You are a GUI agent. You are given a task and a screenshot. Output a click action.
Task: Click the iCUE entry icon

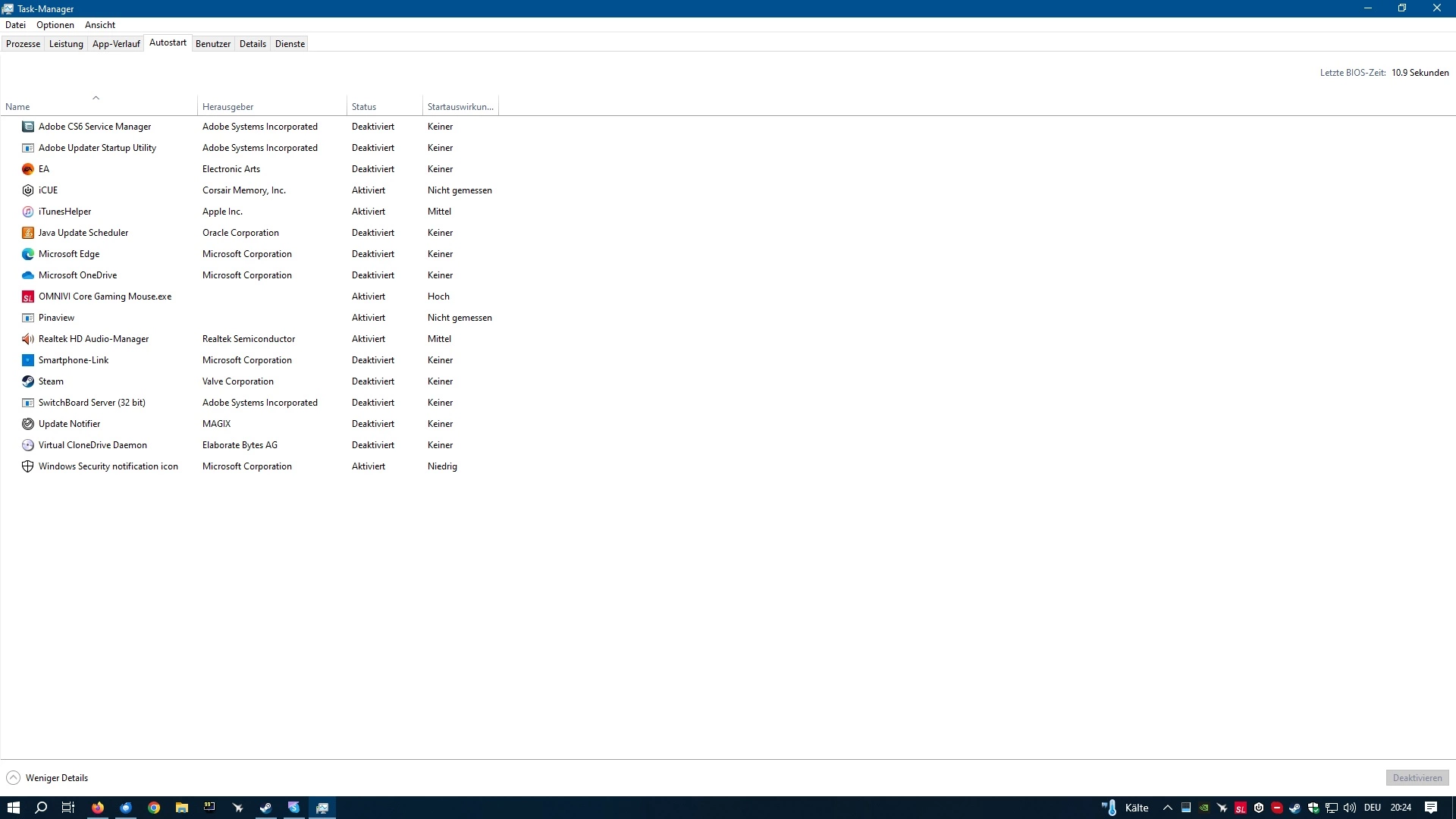28,190
